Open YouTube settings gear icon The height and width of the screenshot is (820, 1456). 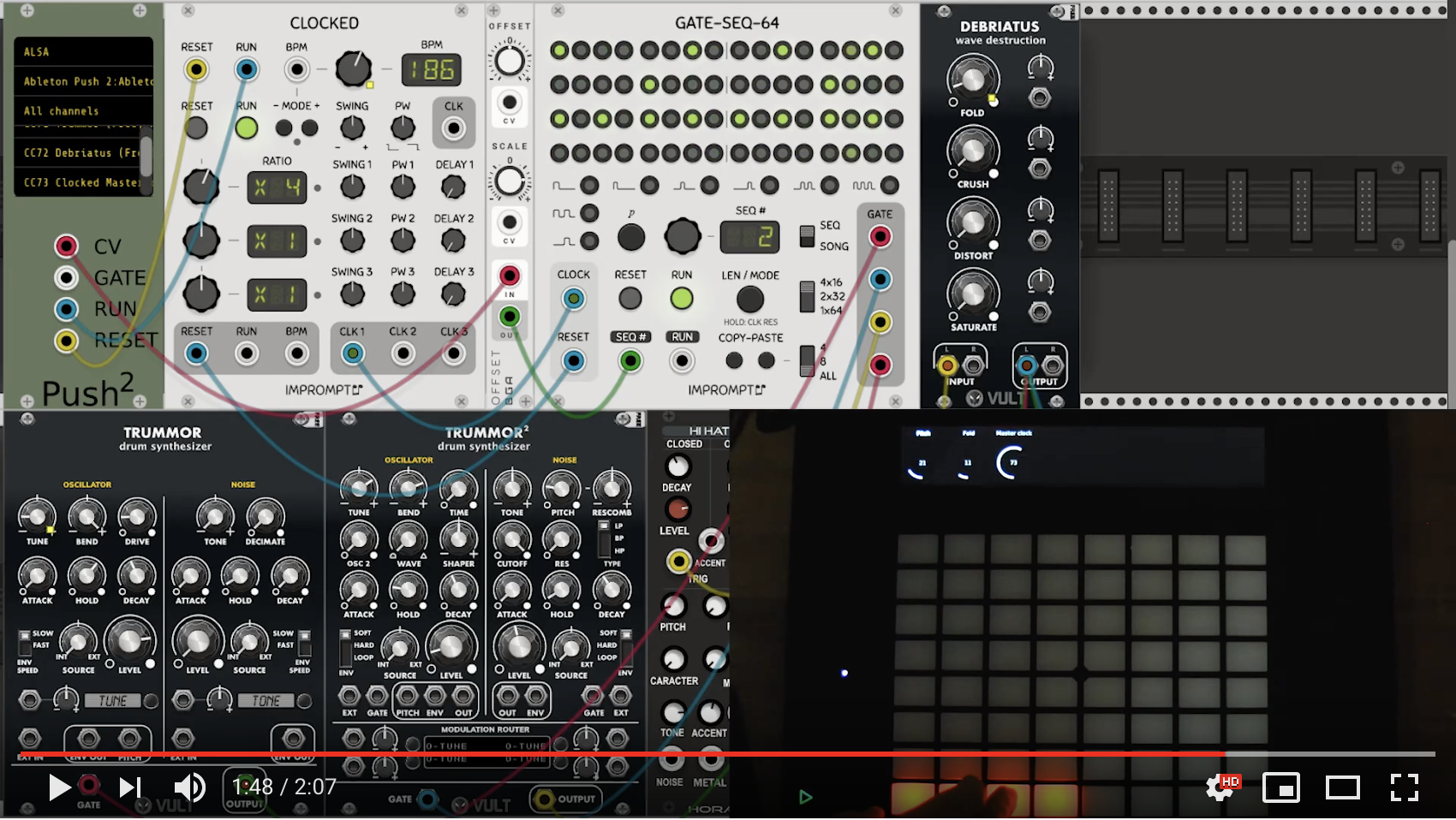[x=1220, y=787]
